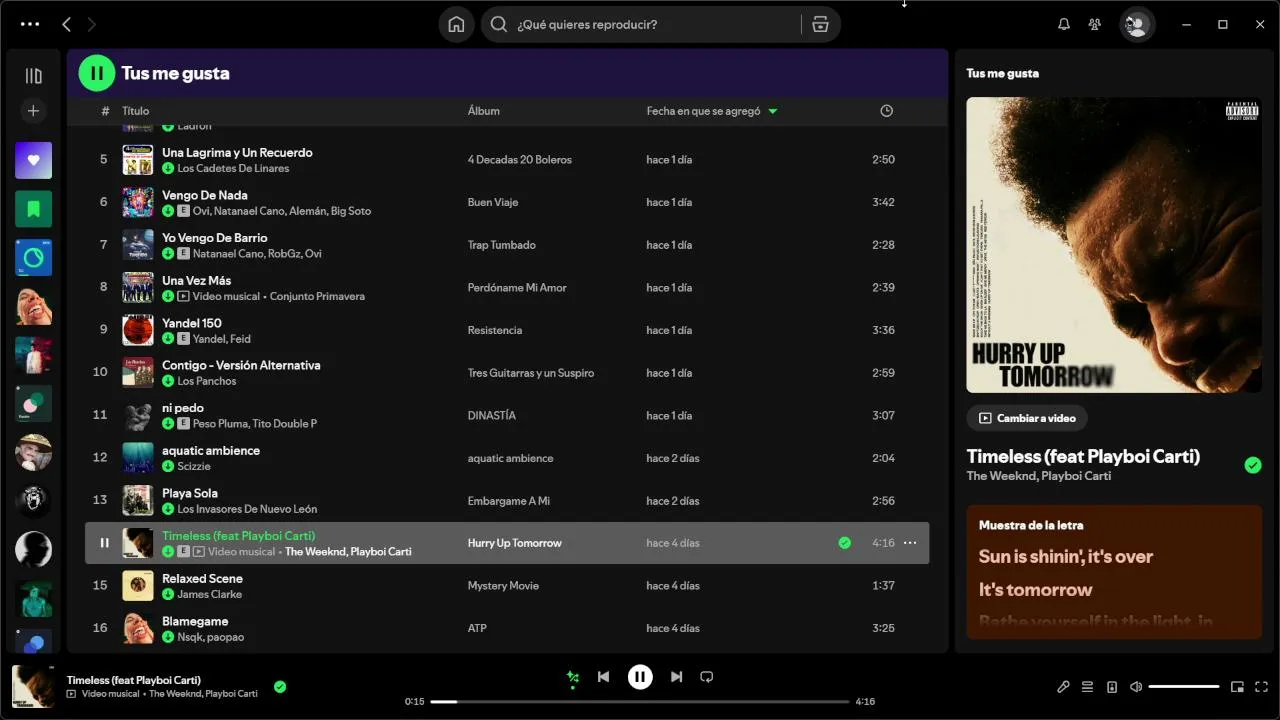Open the lyrics microphone icon
The height and width of the screenshot is (720, 1280).
(1063, 687)
